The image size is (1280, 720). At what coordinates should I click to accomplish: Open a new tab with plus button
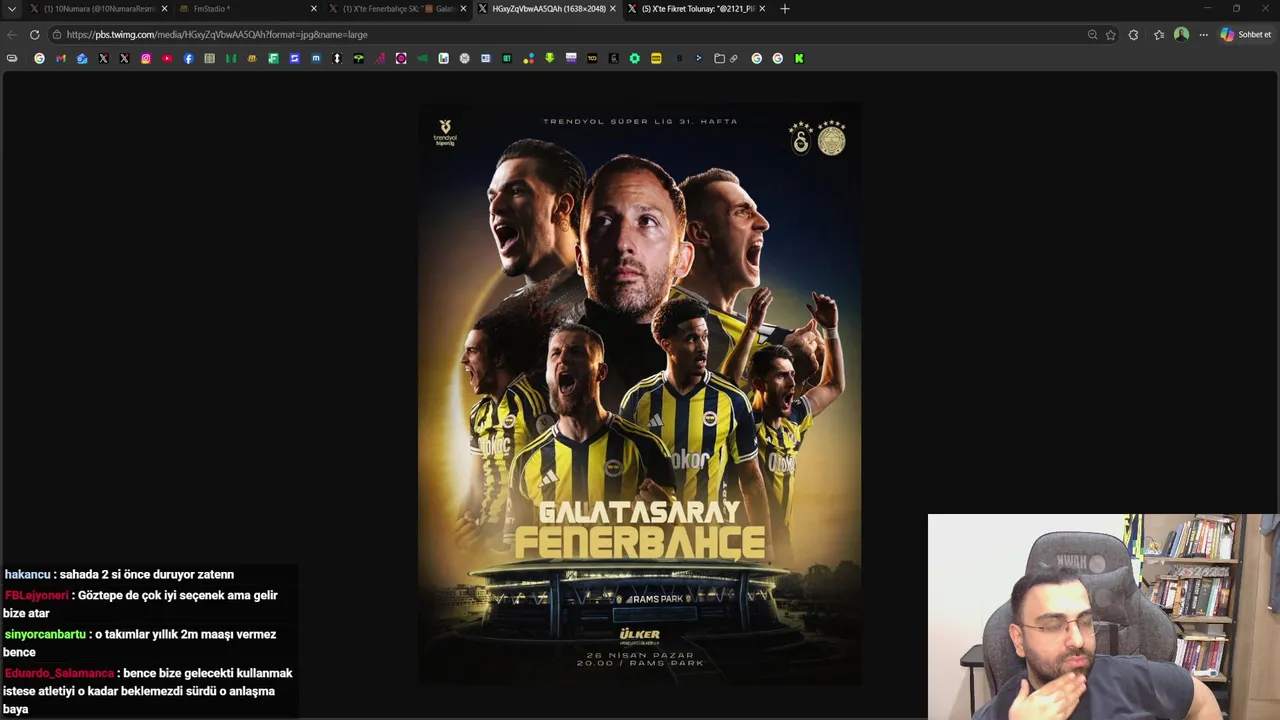[x=784, y=9]
